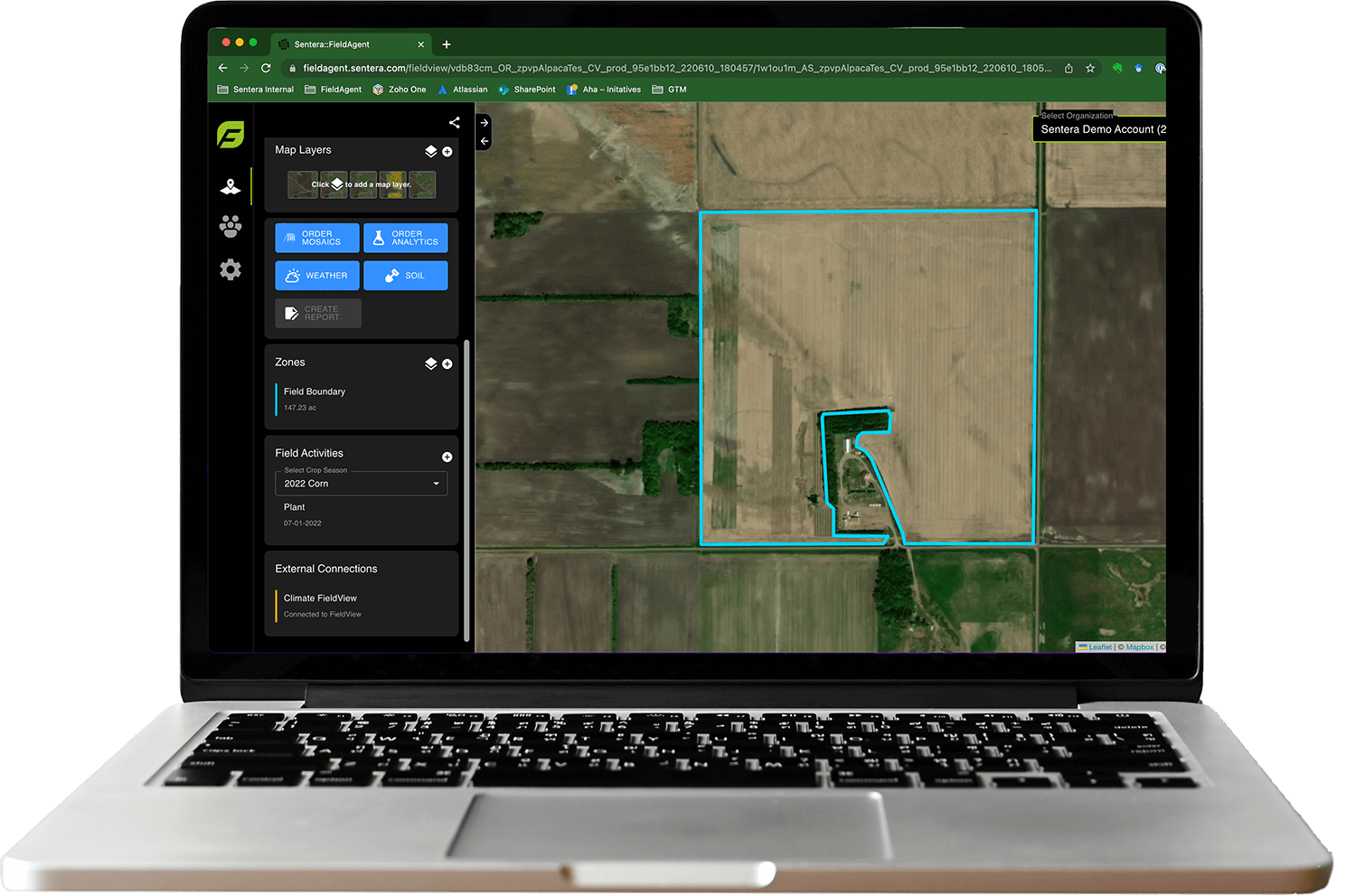This screenshot has height=896, width=1356.
Task: Open FieldAgent bookmark folder
Action: pyautogui.click(x=334, y=90)
